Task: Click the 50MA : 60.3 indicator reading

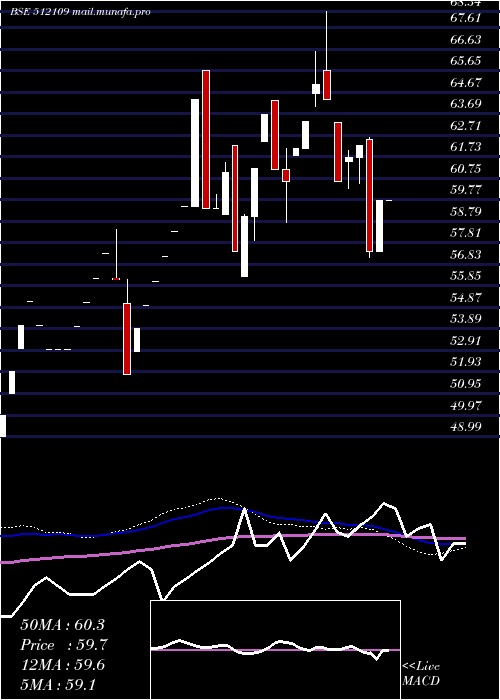Action: coord(62,625)
